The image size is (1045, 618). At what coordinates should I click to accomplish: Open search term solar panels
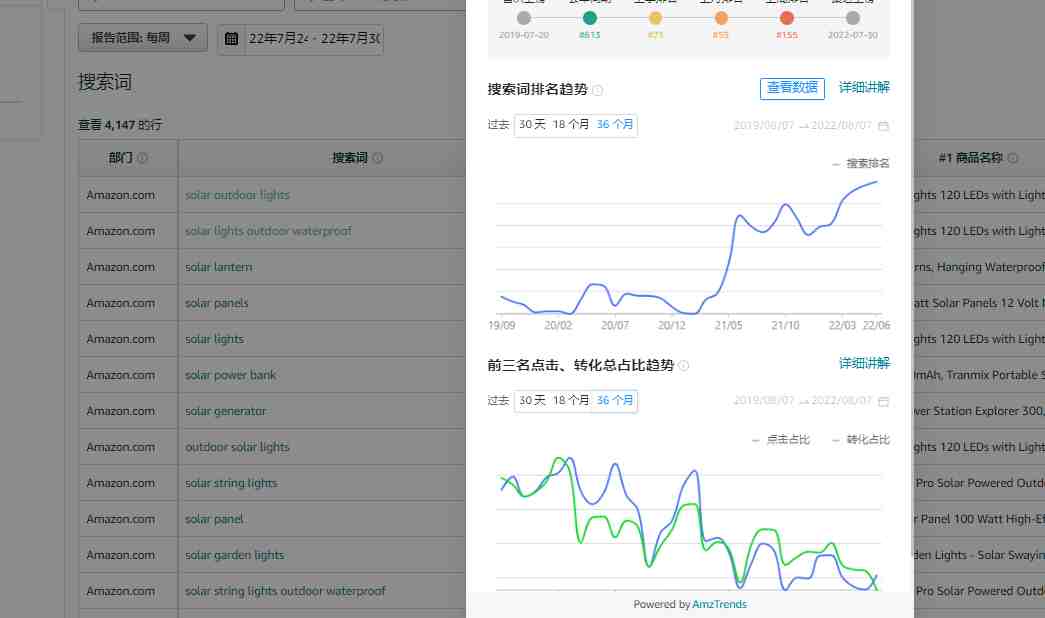(x=217, y=303)
